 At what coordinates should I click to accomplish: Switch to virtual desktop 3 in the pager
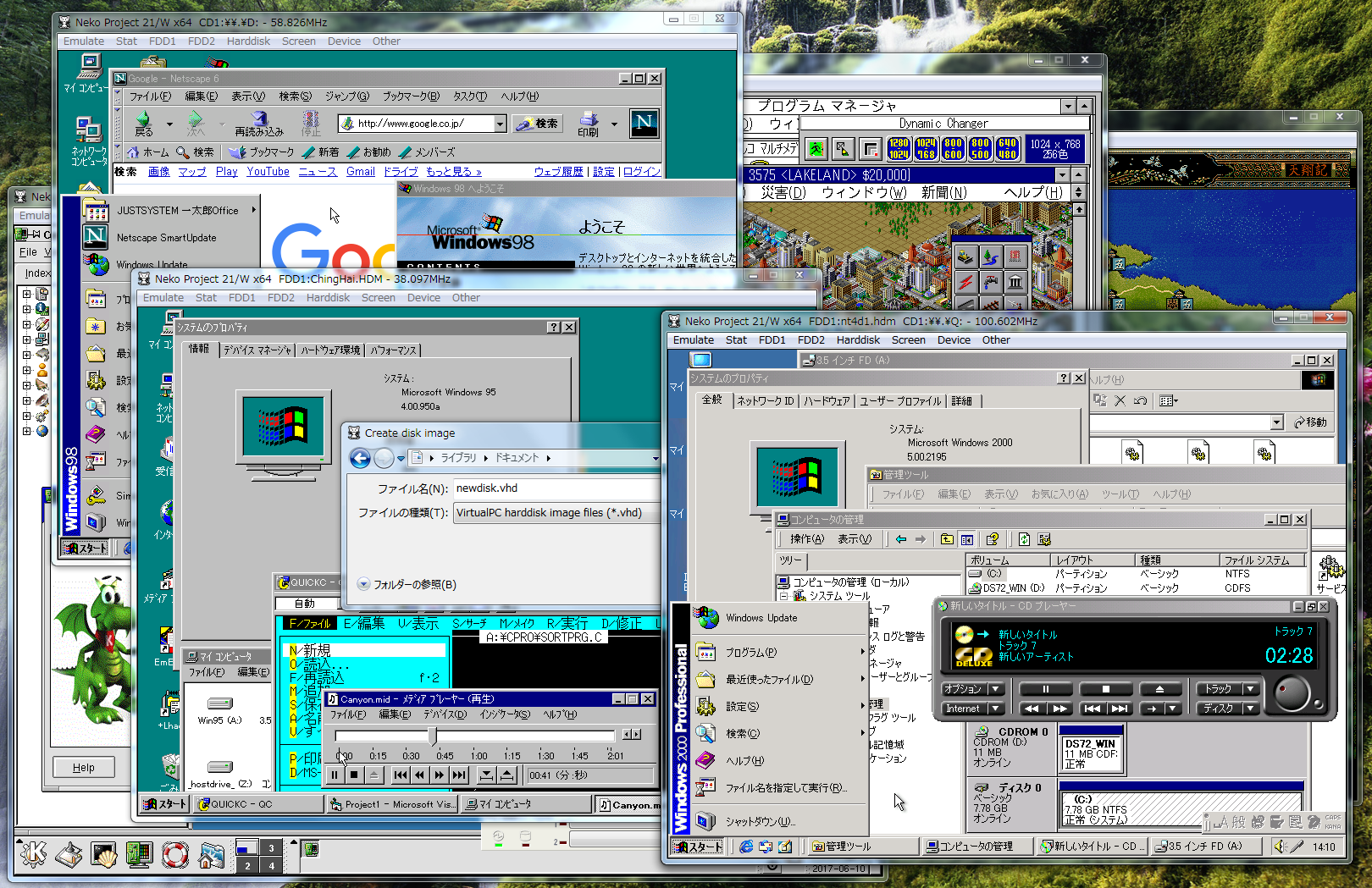[x=271, y=847]
